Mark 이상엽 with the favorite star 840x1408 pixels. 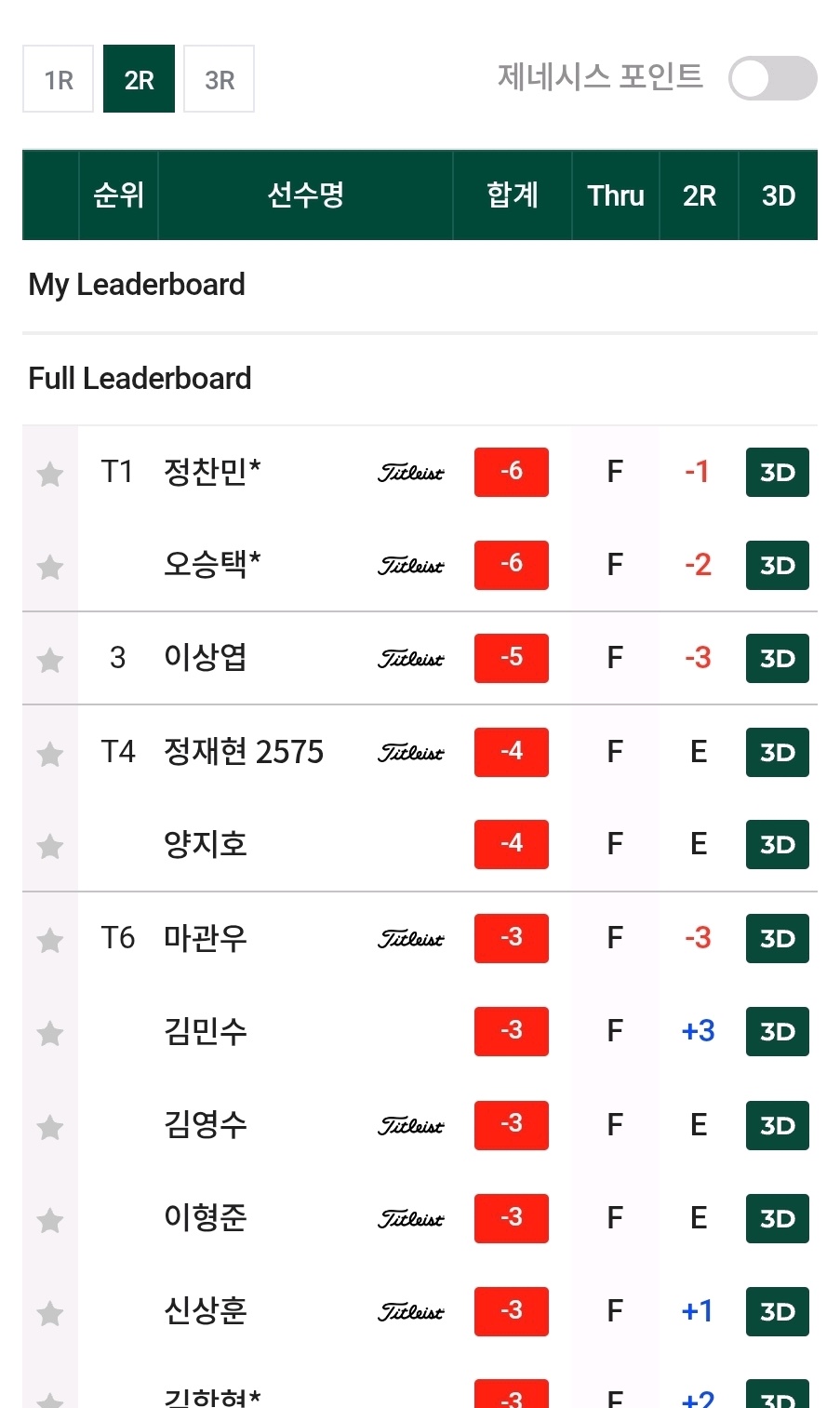click(x=50, y=660)
